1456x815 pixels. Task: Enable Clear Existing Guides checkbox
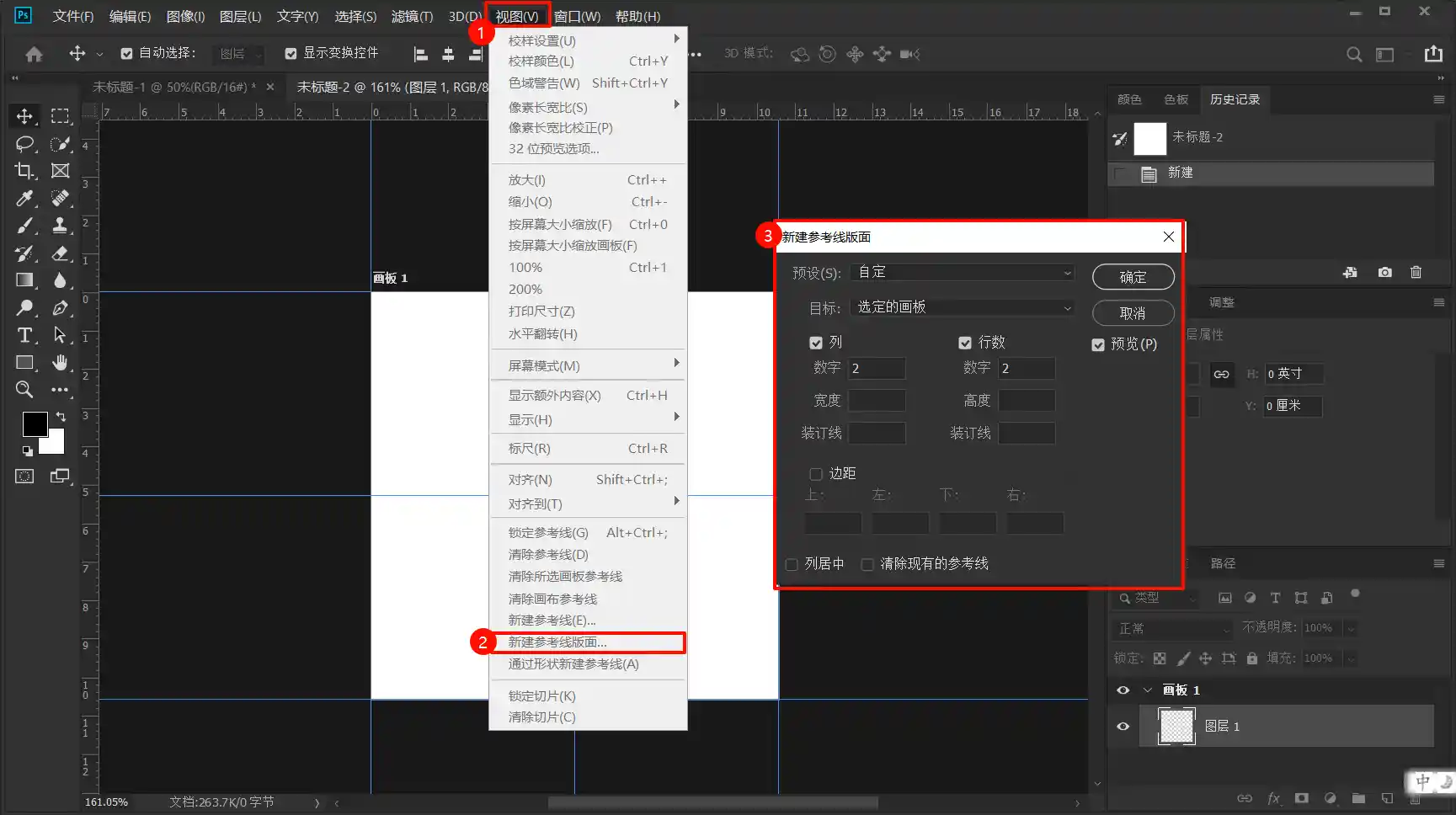pos(867,564)
